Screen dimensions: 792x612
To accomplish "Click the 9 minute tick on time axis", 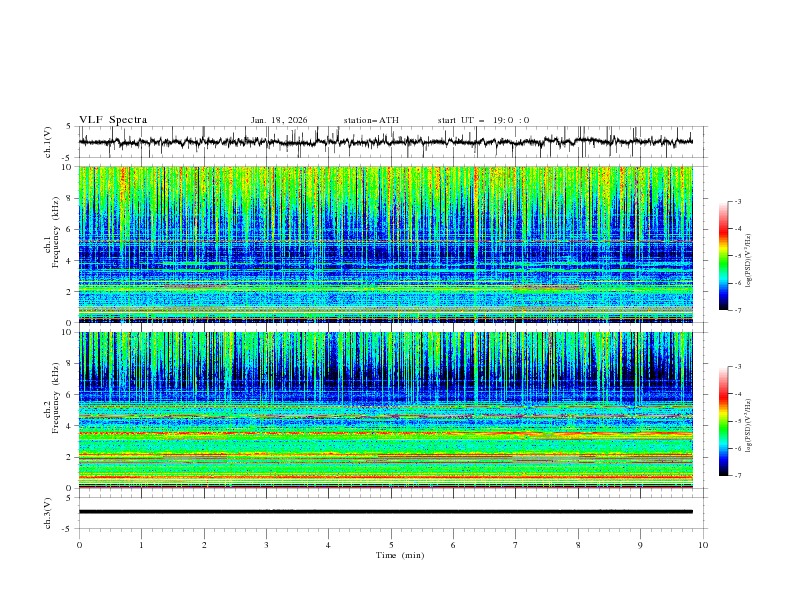I will pos(640,545).
